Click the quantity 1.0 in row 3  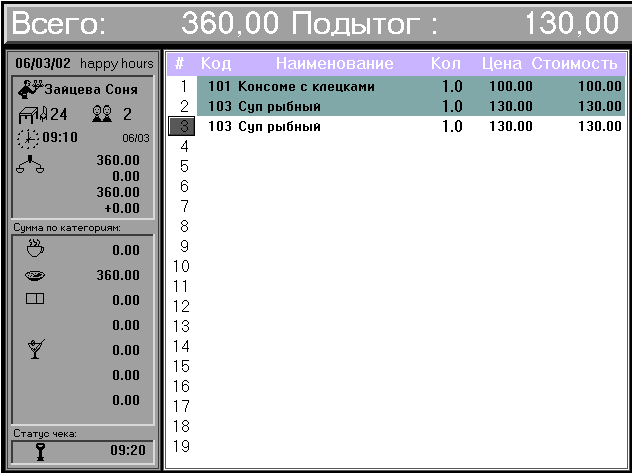(451, 127)
